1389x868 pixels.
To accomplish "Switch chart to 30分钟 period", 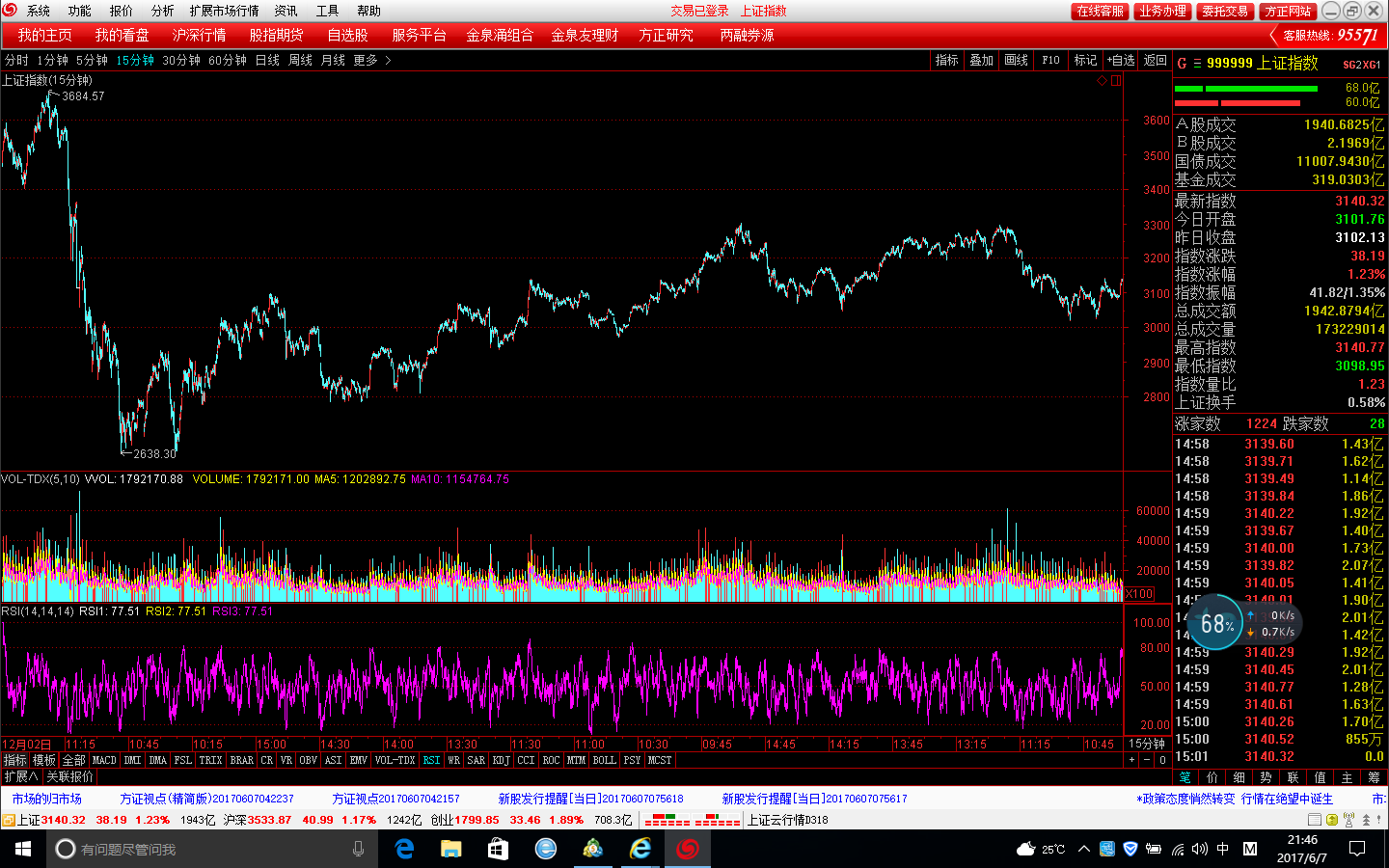I will coord(181,60).
